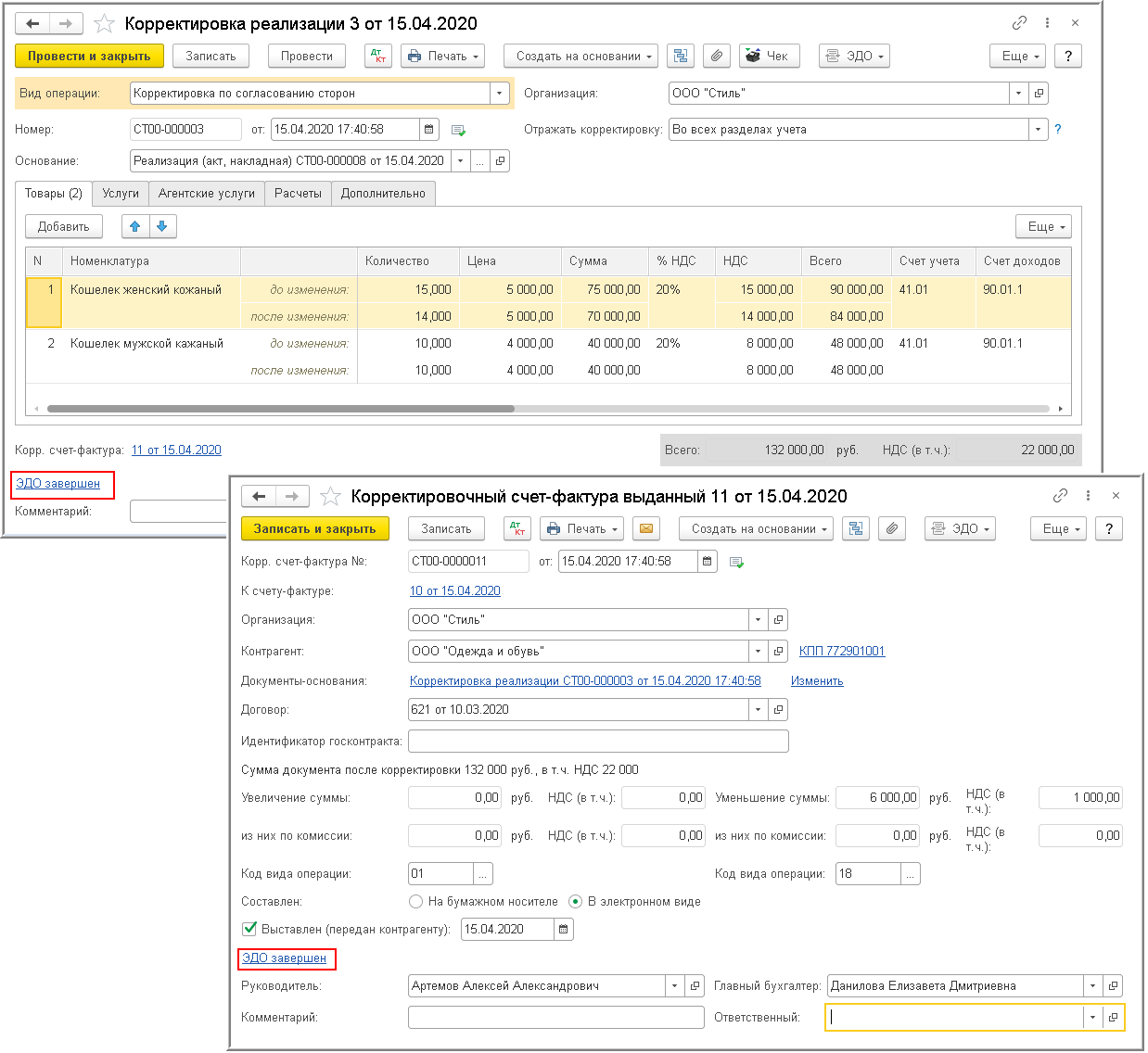The image size is (1148, 1053).
Task: Click Провести и закрыть button
Action: 89,57
